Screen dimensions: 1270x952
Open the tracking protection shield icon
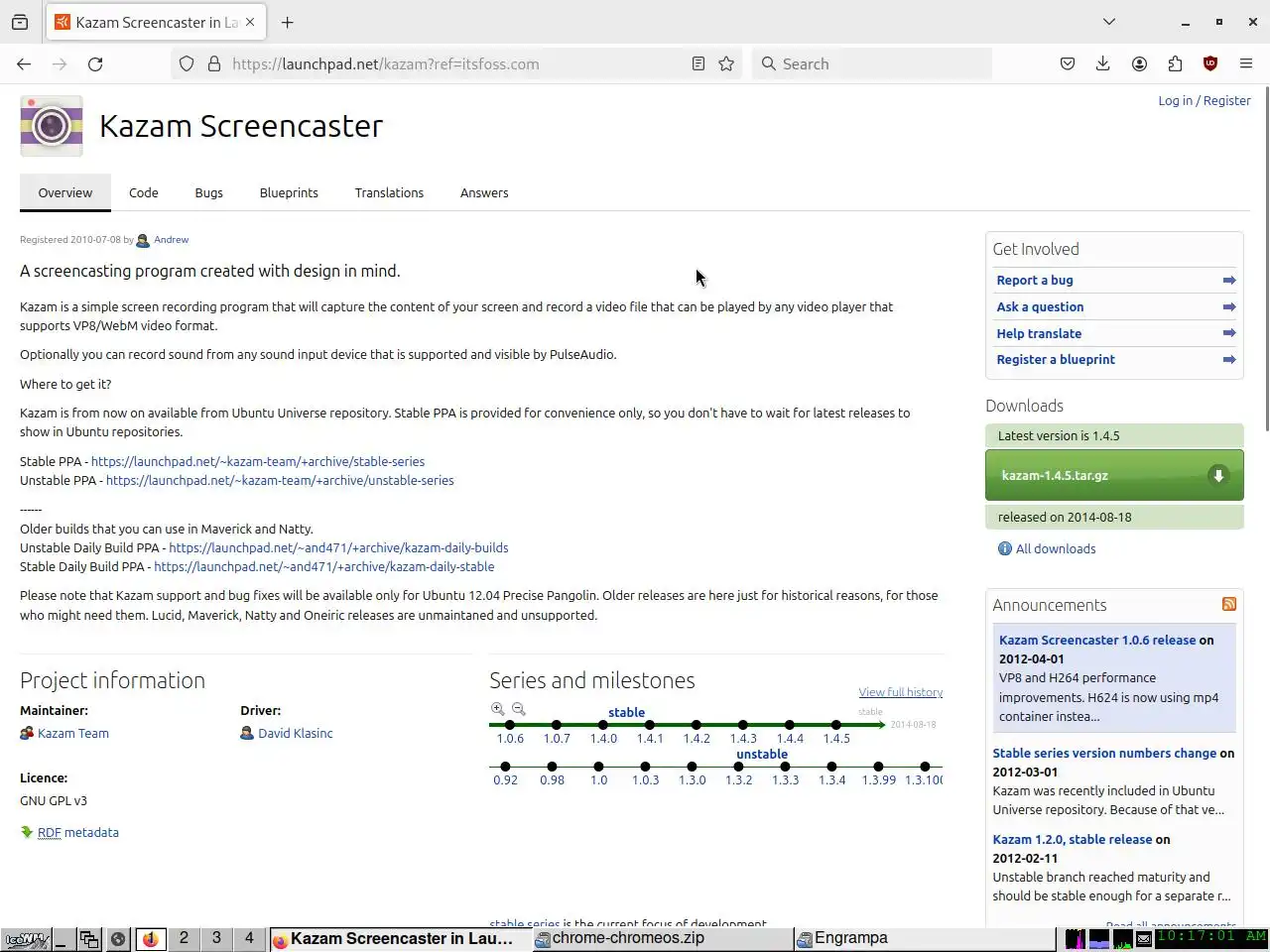pyautogui.click(x=187, y=63)
